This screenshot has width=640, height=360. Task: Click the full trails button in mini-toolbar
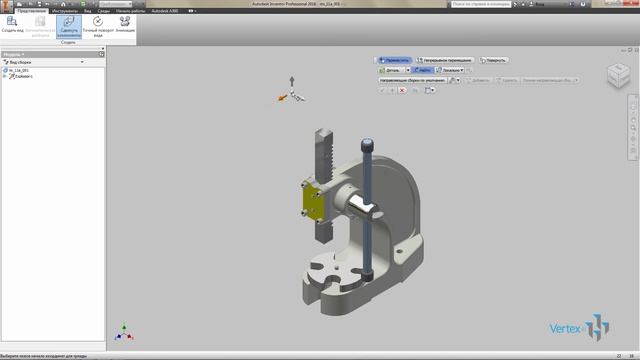click(x=550, y=80)
